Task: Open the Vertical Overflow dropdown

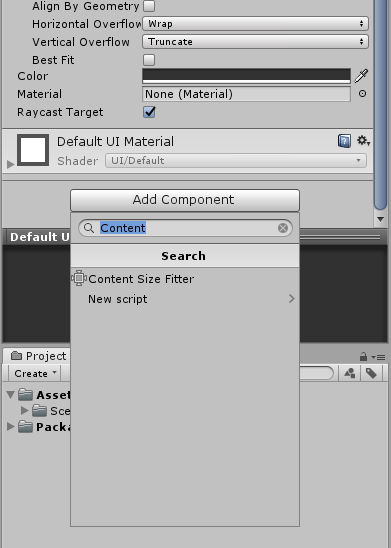Action: pos(255,42)
